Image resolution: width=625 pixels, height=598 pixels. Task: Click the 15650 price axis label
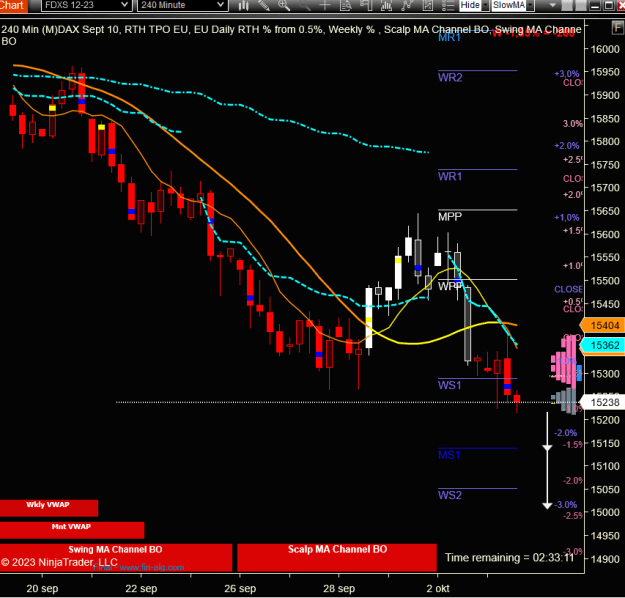[605, 211]
